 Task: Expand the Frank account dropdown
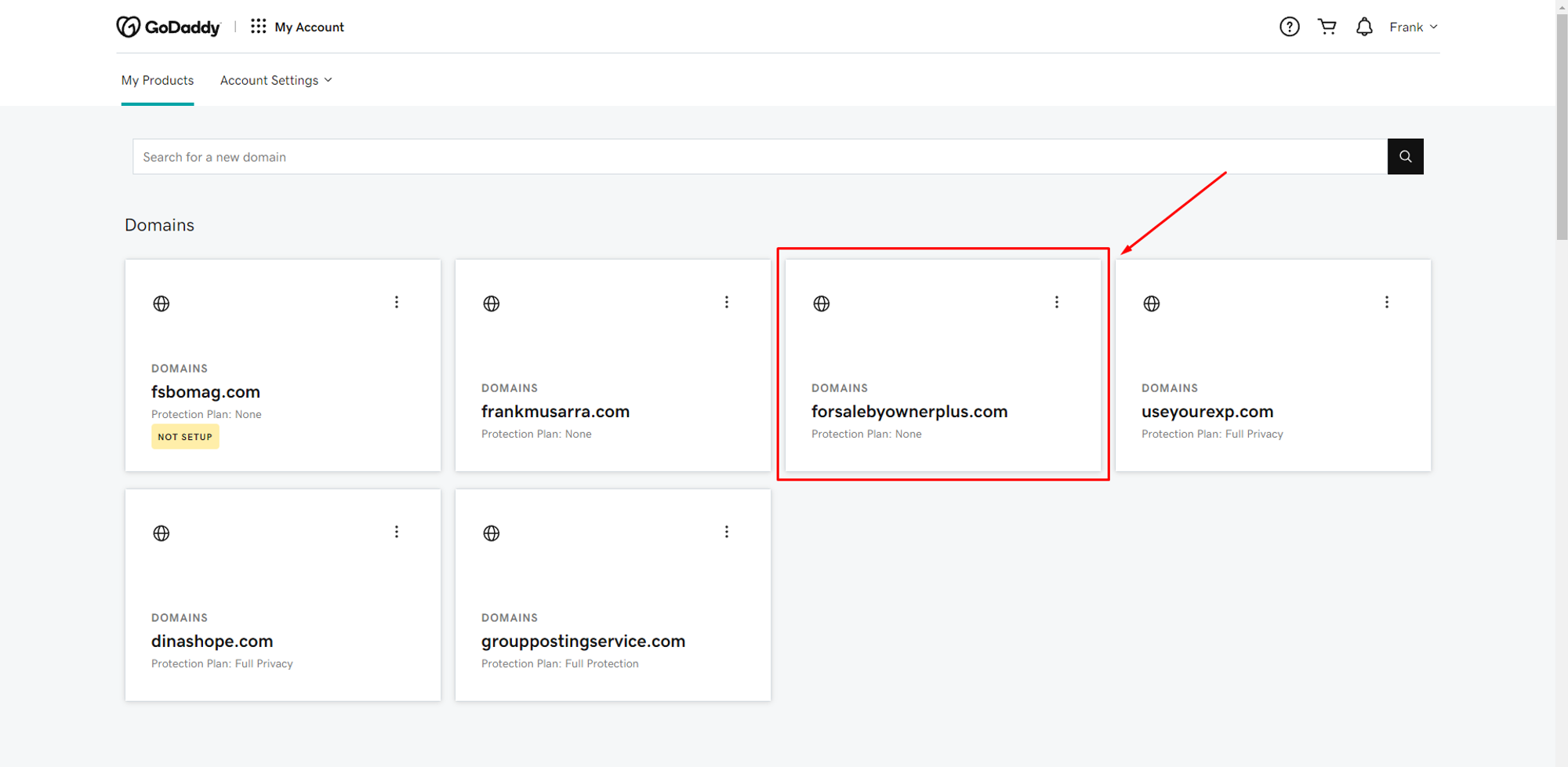(1414, 27)
